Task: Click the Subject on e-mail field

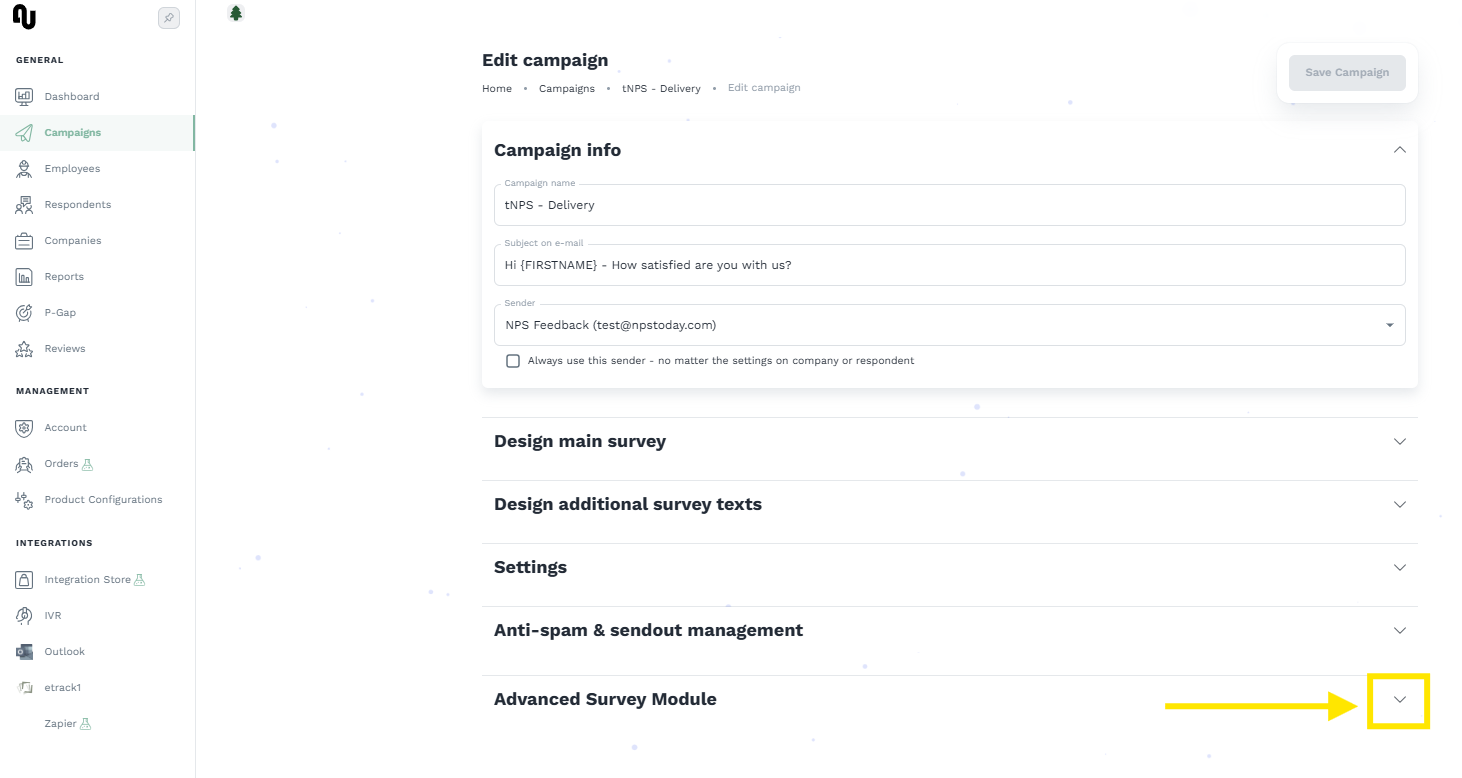Action: tap(949, 265)
